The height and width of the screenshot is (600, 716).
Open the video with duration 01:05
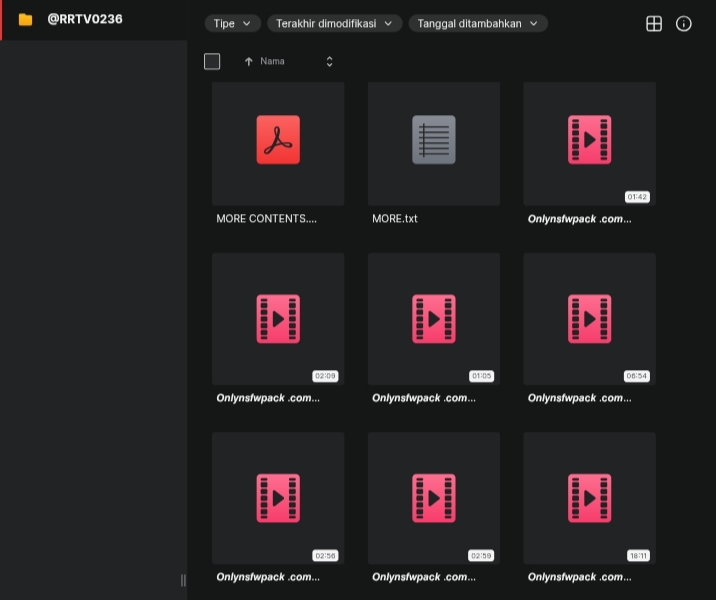pos(434,319)
